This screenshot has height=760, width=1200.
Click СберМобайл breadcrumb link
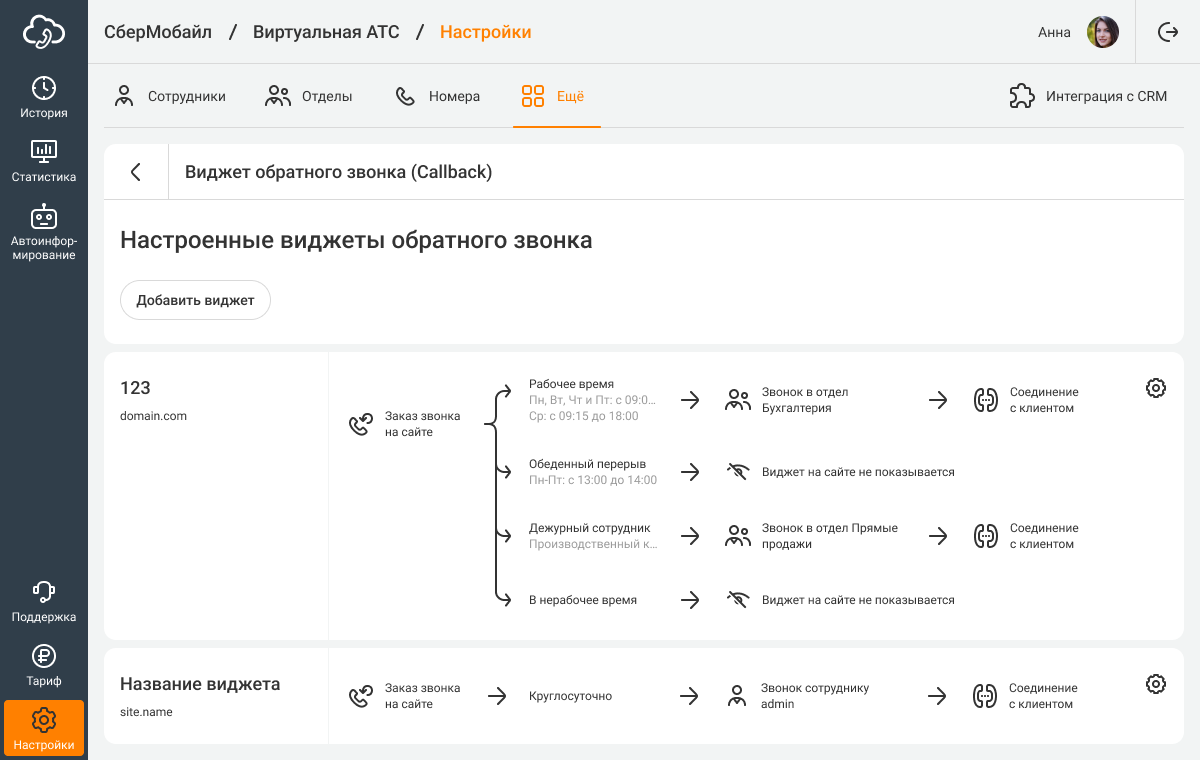[158, 32]
